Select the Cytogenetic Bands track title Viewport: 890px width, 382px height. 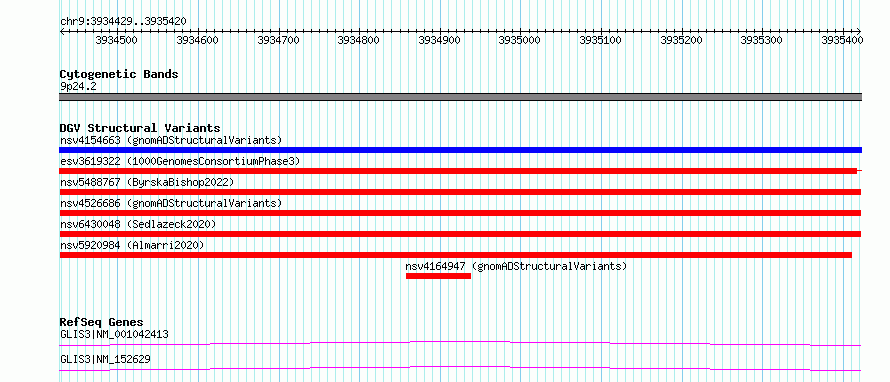[x=119, y=74]
